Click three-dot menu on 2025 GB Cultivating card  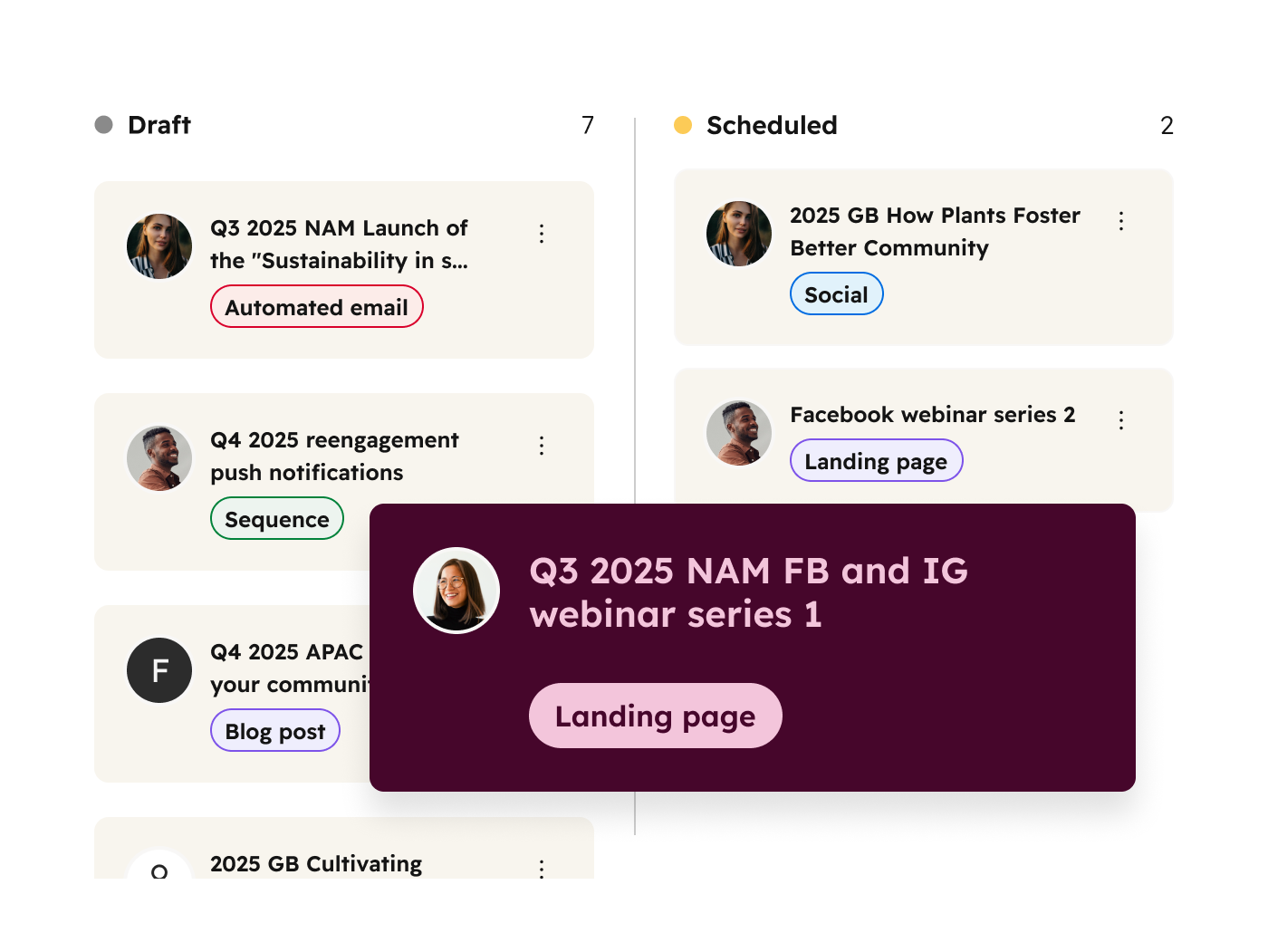coord(542,868)
